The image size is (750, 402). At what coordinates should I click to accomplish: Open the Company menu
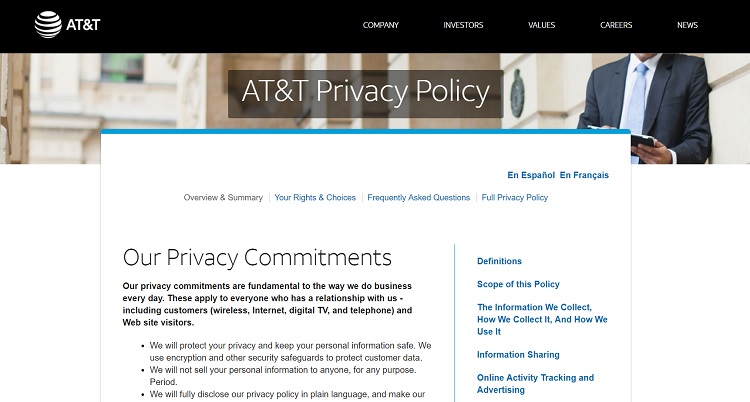tap(381, 25)
